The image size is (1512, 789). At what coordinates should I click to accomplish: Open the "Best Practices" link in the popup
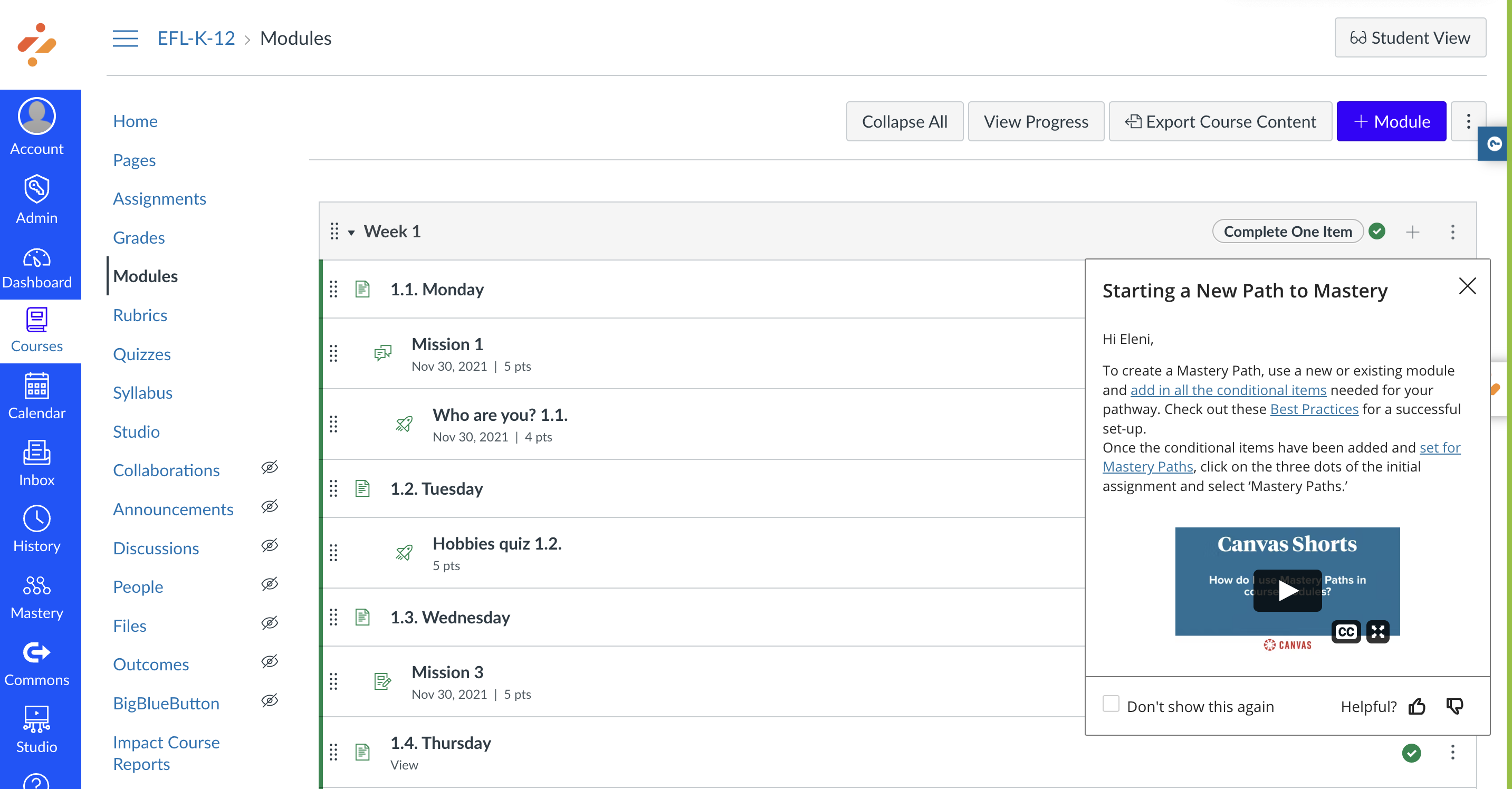click(x=1314, y=409)
